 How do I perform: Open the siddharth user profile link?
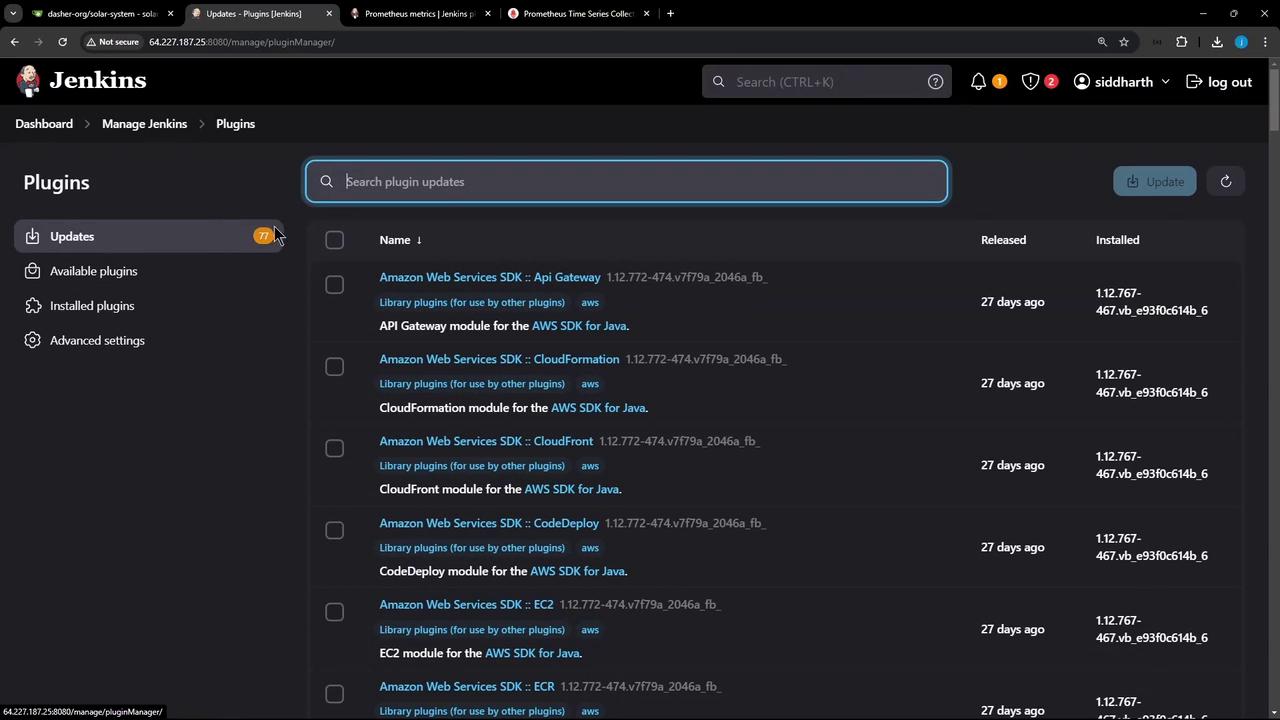[x=1114, y=82]
